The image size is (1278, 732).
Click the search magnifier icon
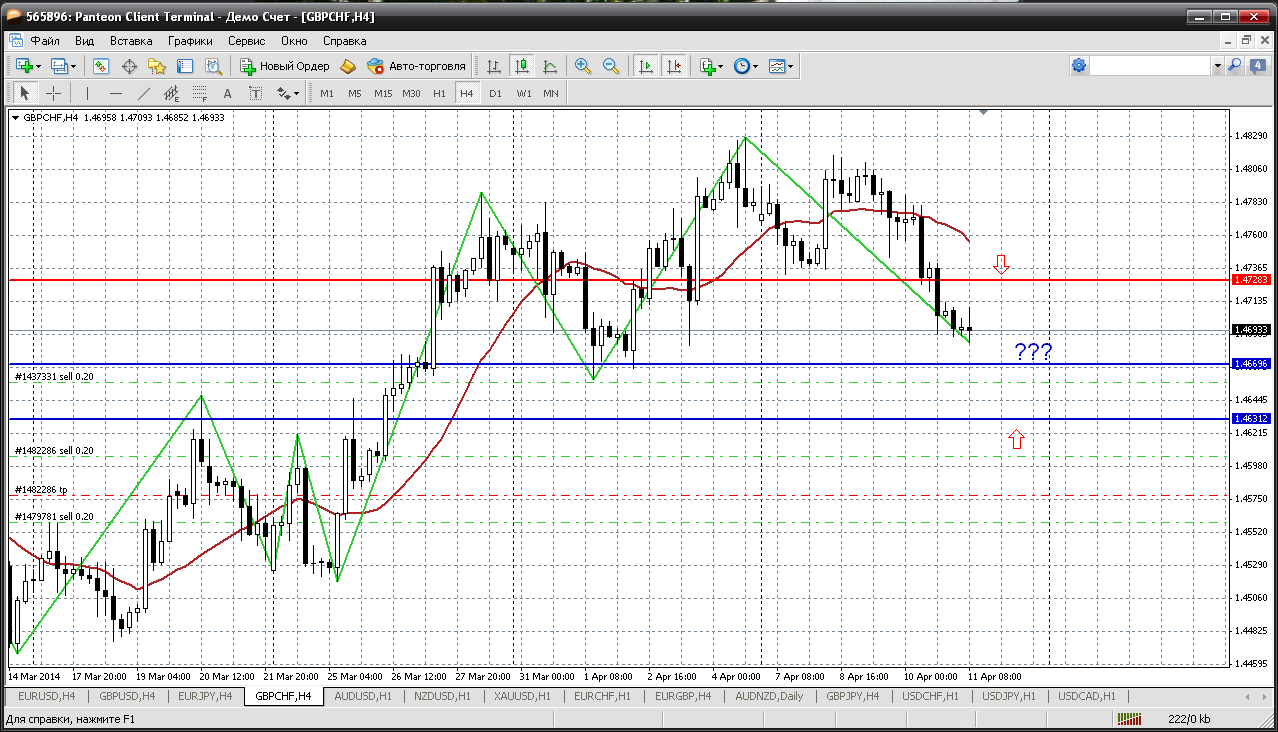coord(1235,65)
